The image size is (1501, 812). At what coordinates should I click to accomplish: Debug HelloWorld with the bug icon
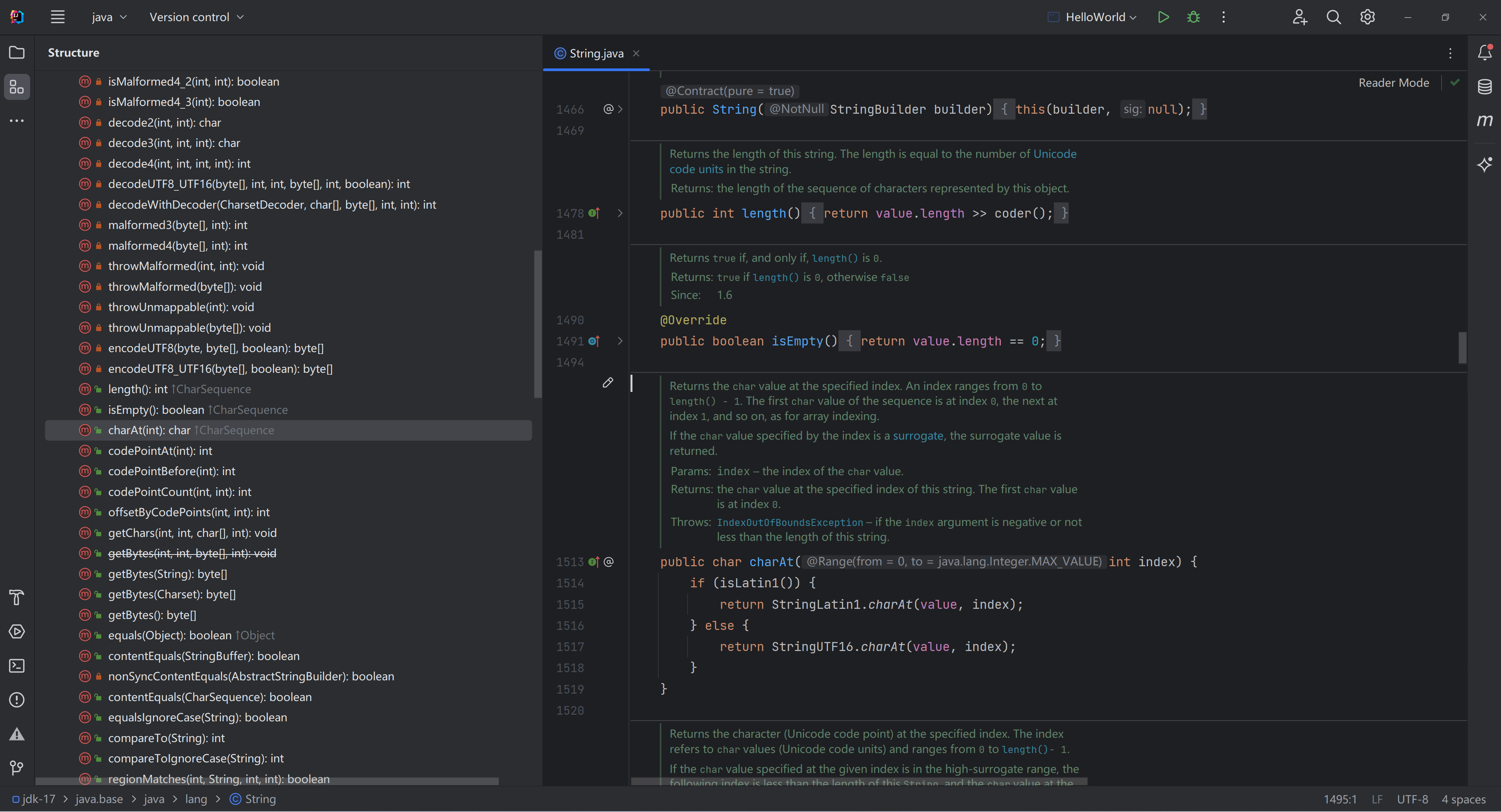point(1193,17)
